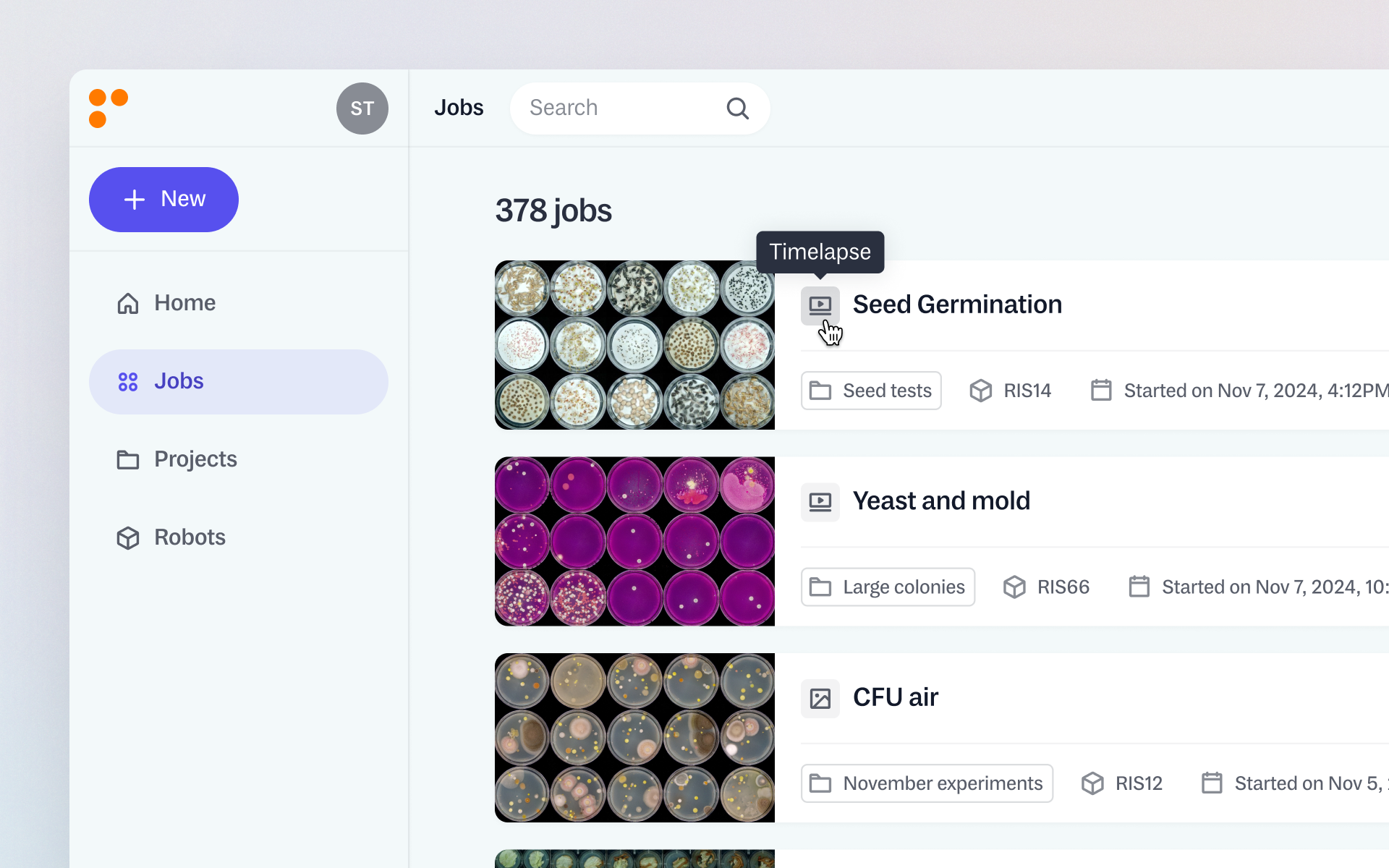This screenshot has width=1389, height=868.
Task: Click the app logo icon top-left
Action: (108, 107)
